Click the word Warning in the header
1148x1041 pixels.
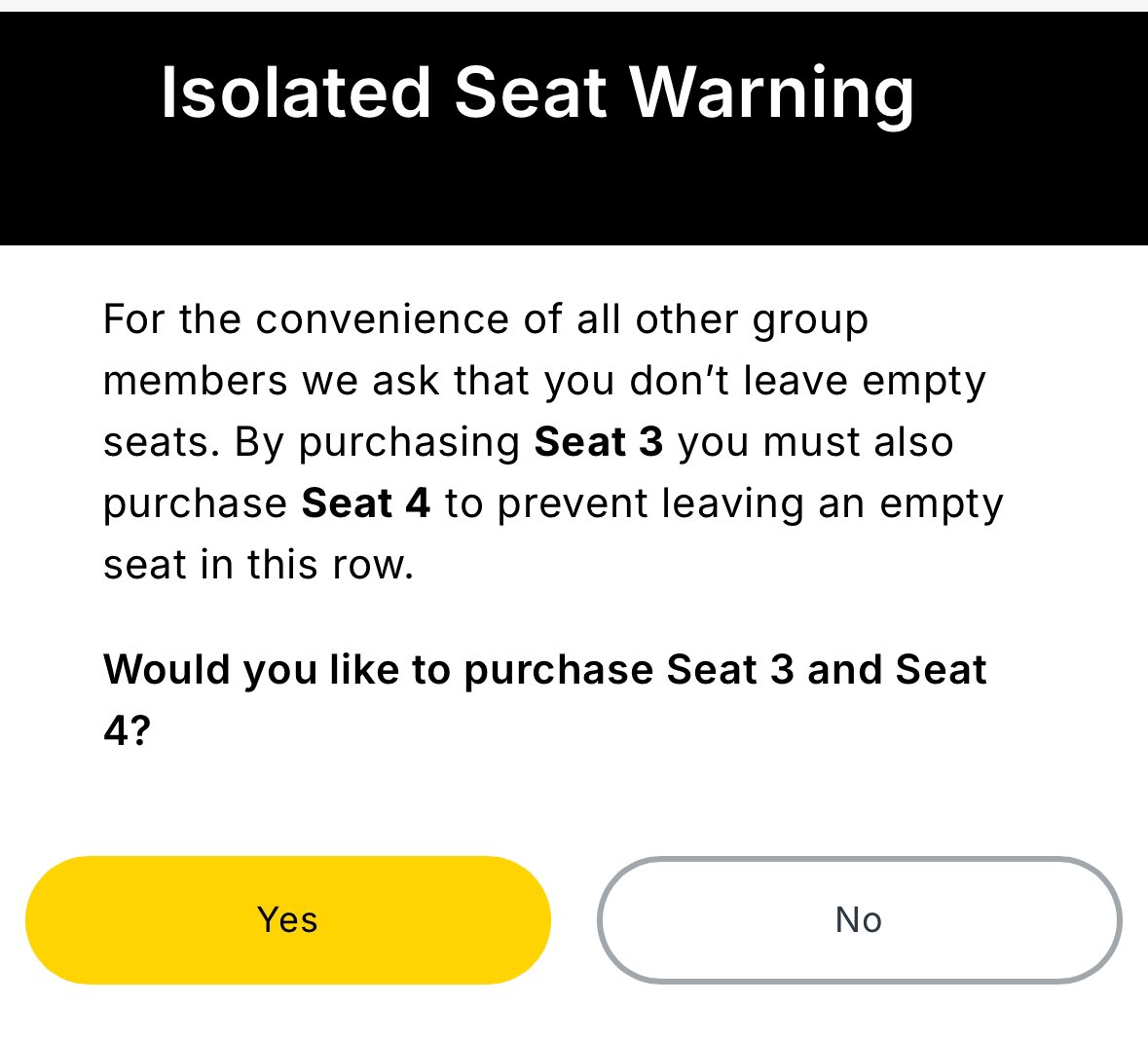[772, 95]
